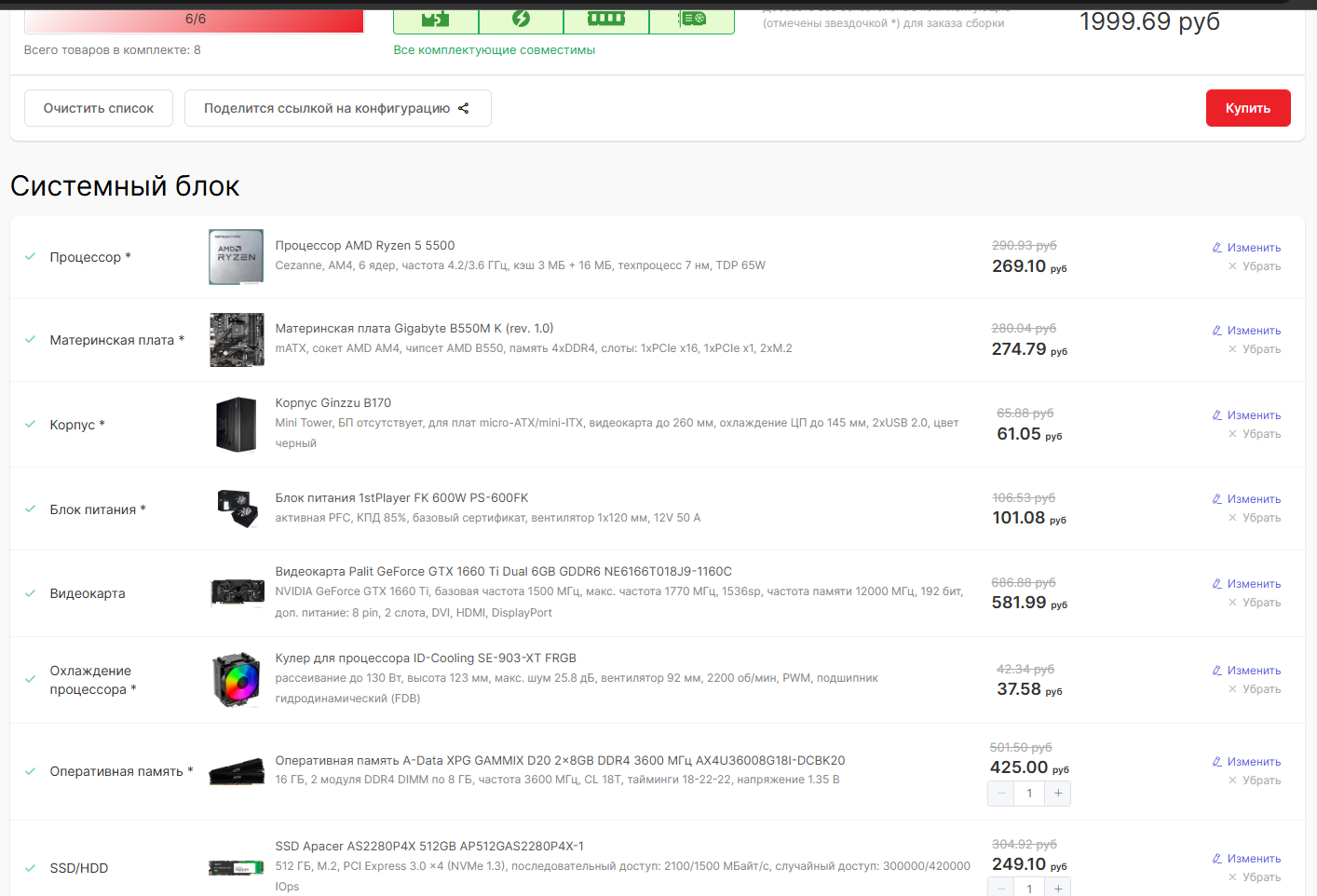Click Изменить for the Ginzzu B170 case
Screen dimensions: 1317x896
tap(1246, 415)
